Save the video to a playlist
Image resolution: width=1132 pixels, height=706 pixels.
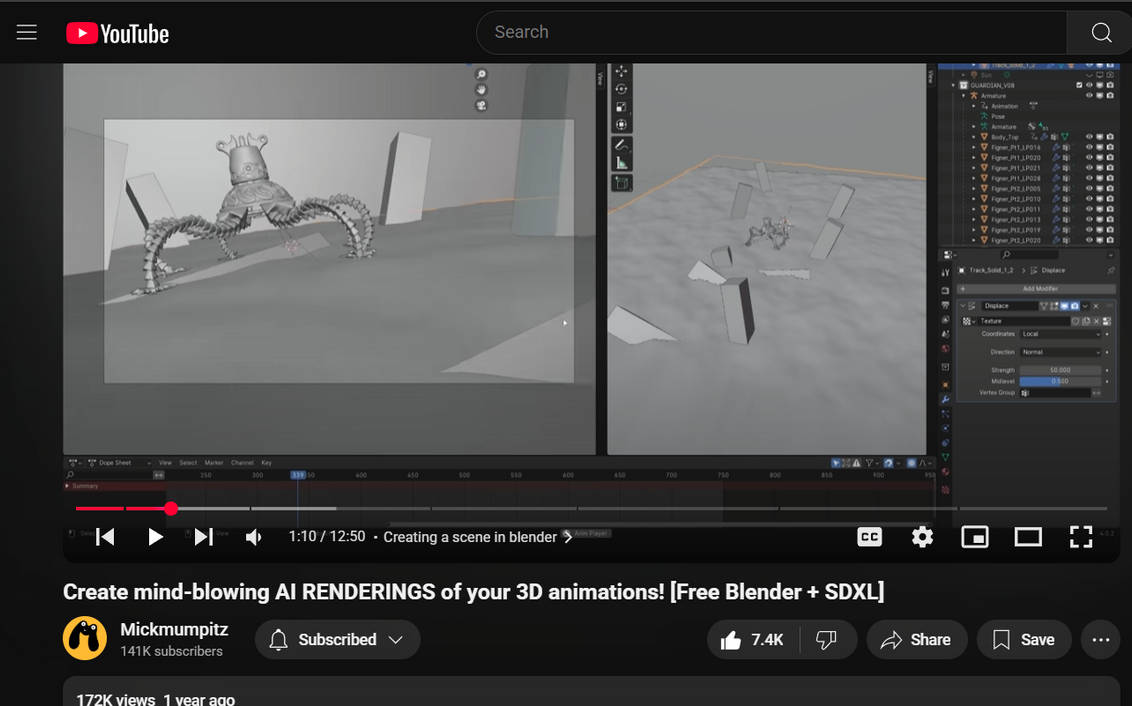click(x=1024, y=640)
